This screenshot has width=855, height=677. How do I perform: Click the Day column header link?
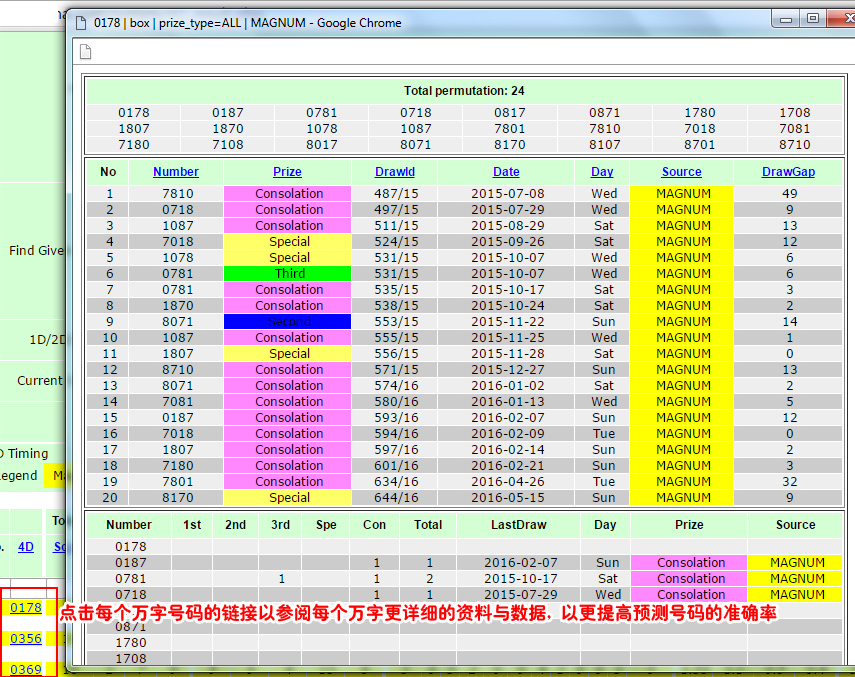click(x=602, y=172)
